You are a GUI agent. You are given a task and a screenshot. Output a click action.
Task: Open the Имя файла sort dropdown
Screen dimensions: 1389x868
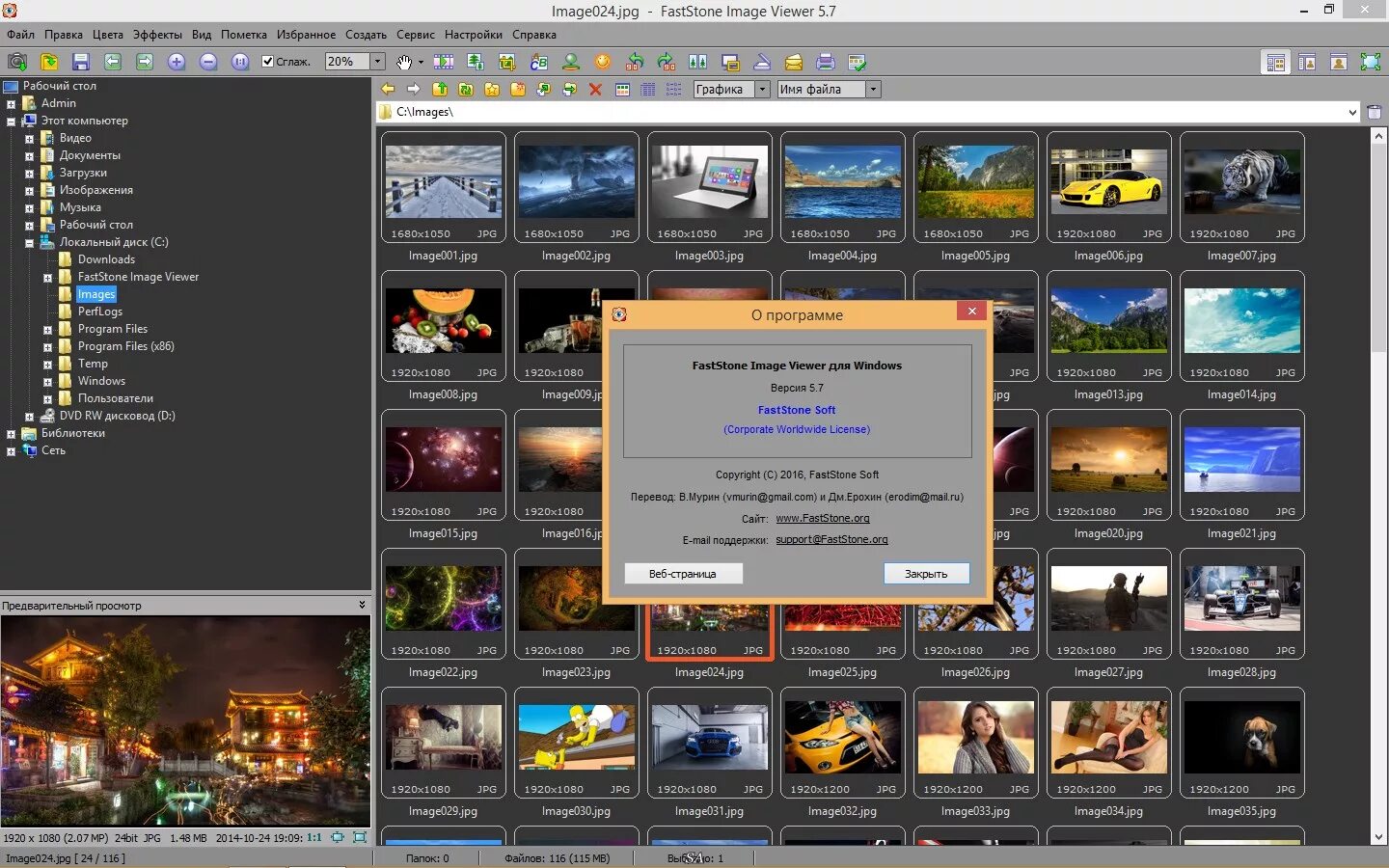pyautogui.click(x=873, y=90)
